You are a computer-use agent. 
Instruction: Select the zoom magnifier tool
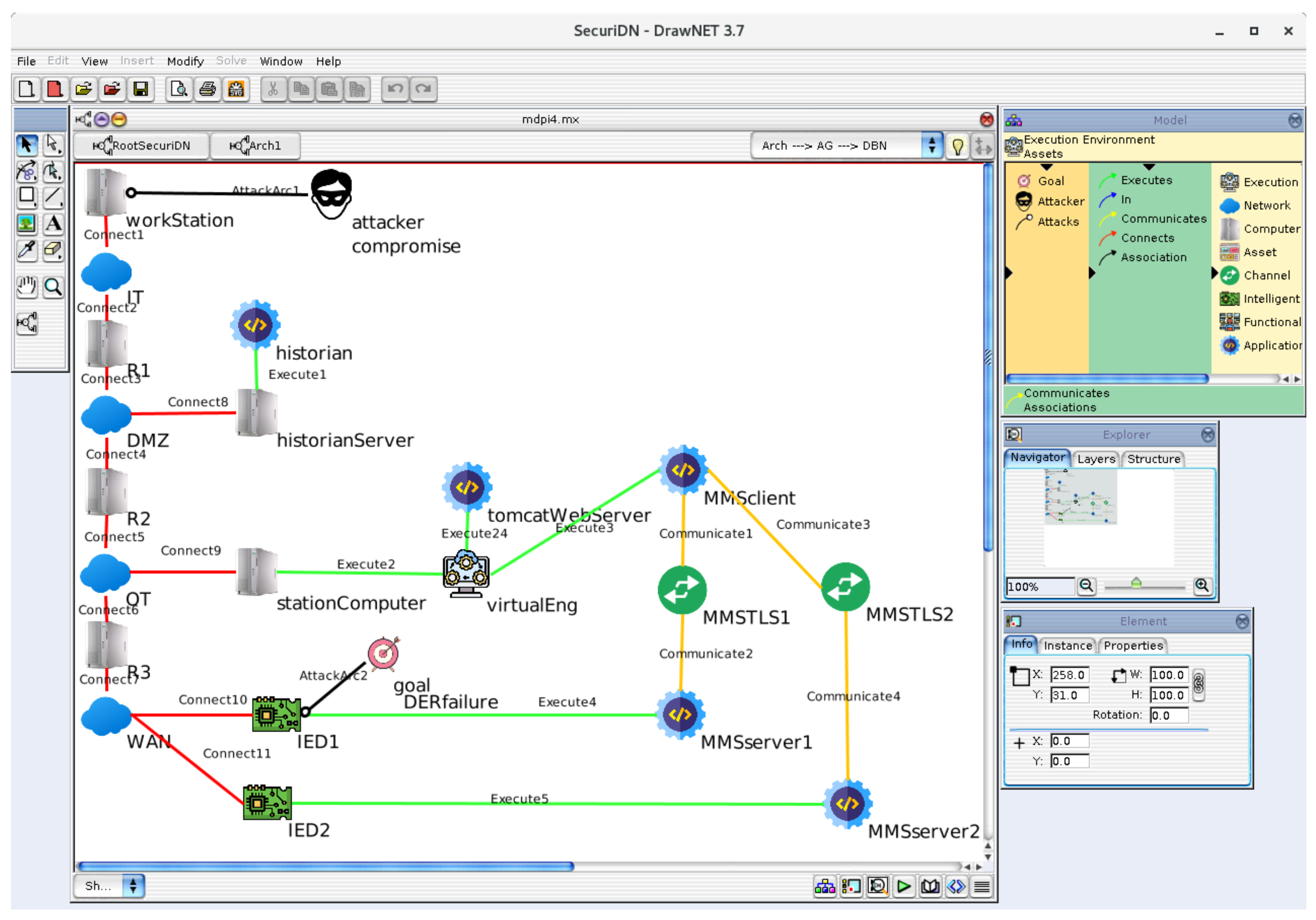pyautogui.click(x=53, y=287)
